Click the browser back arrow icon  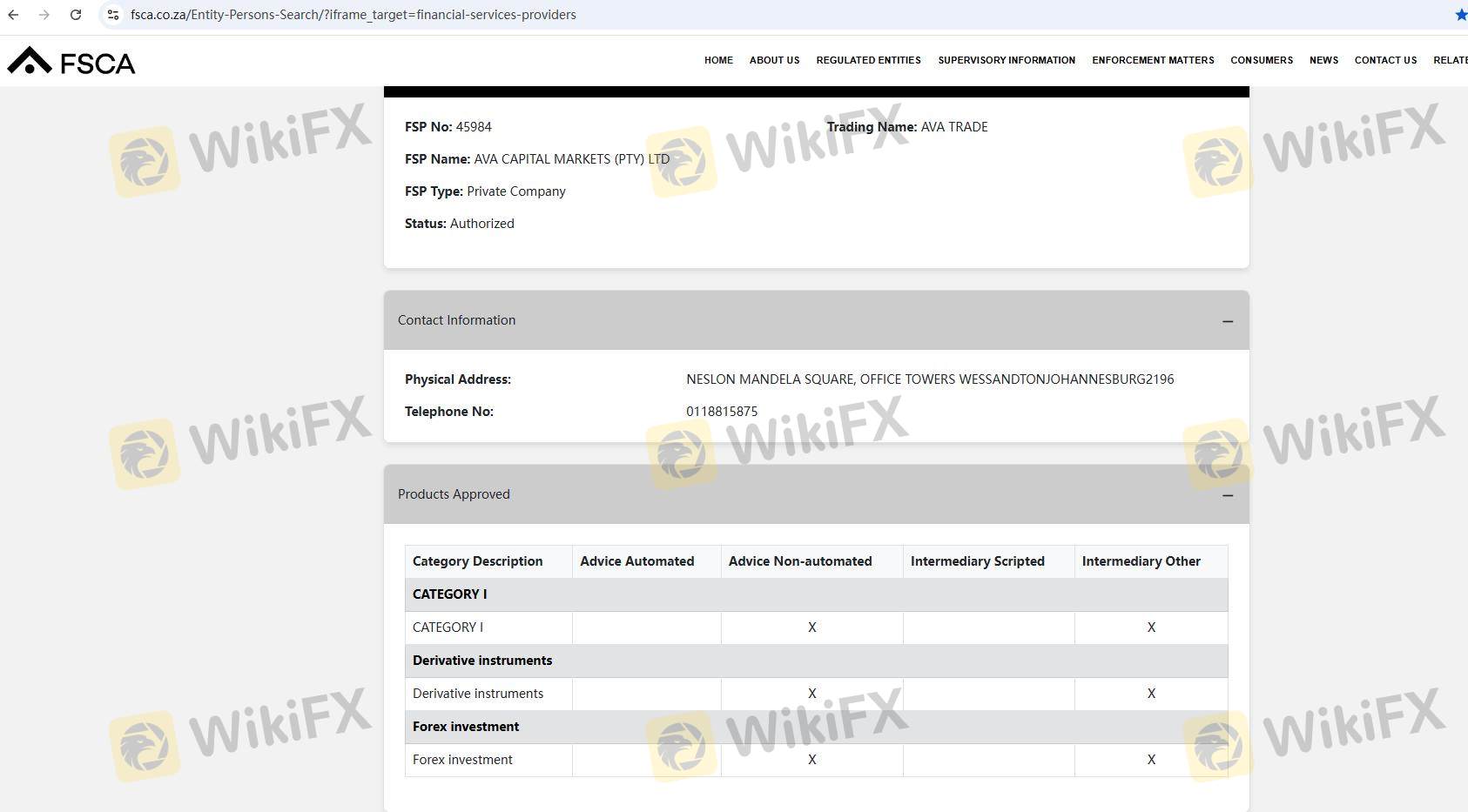click(x=13, y=15)
